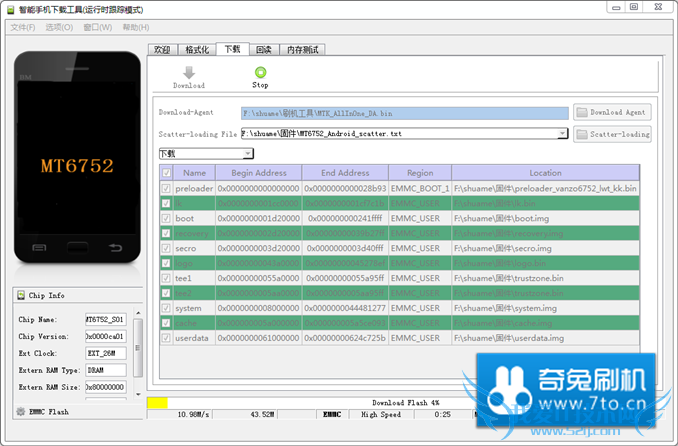
Task: Click the folder icon on Scatter-loading button
Action: 582,133
